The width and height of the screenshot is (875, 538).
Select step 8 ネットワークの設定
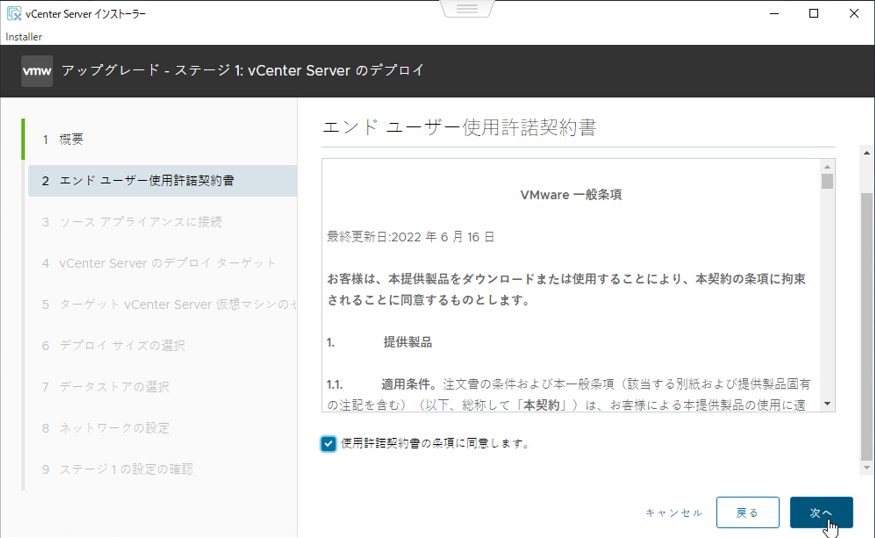click(x=162, y=428)
